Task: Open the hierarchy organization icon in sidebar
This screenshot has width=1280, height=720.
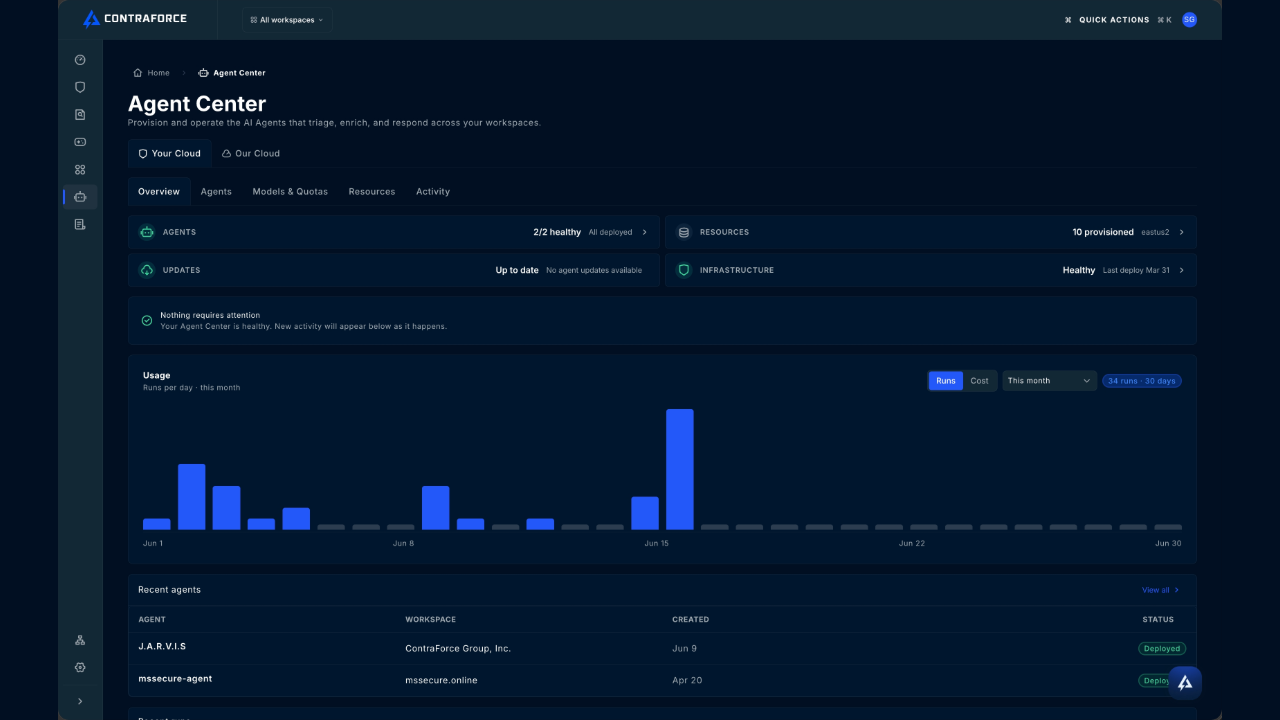Action: click(x=80, y=640)
